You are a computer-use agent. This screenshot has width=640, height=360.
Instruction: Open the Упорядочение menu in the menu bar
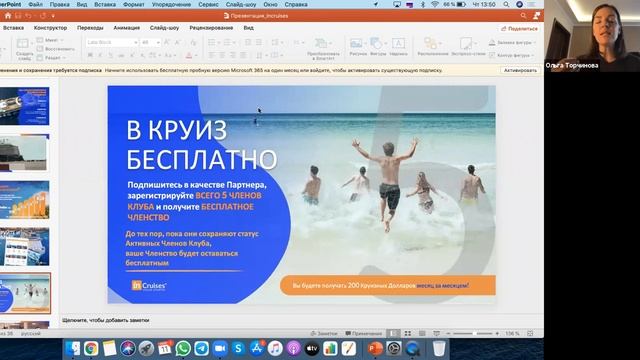(x=171, y=4)
